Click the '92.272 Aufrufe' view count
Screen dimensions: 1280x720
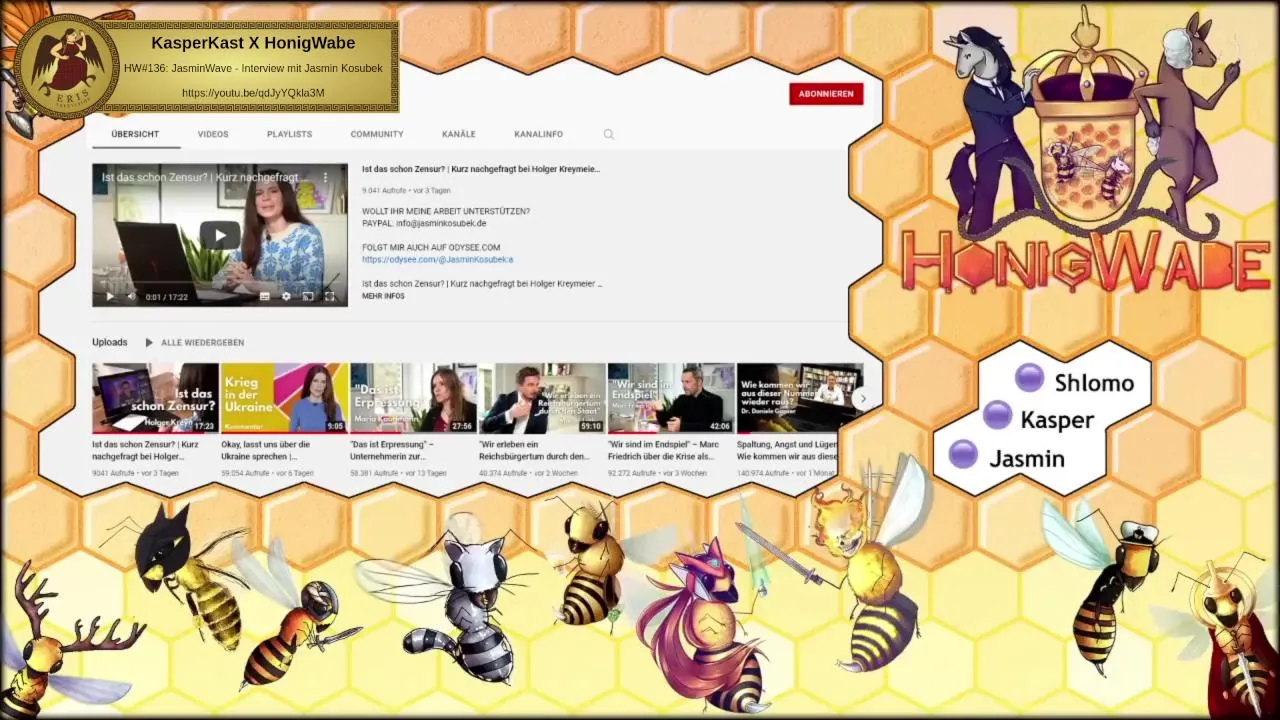[x=631, y=473]
